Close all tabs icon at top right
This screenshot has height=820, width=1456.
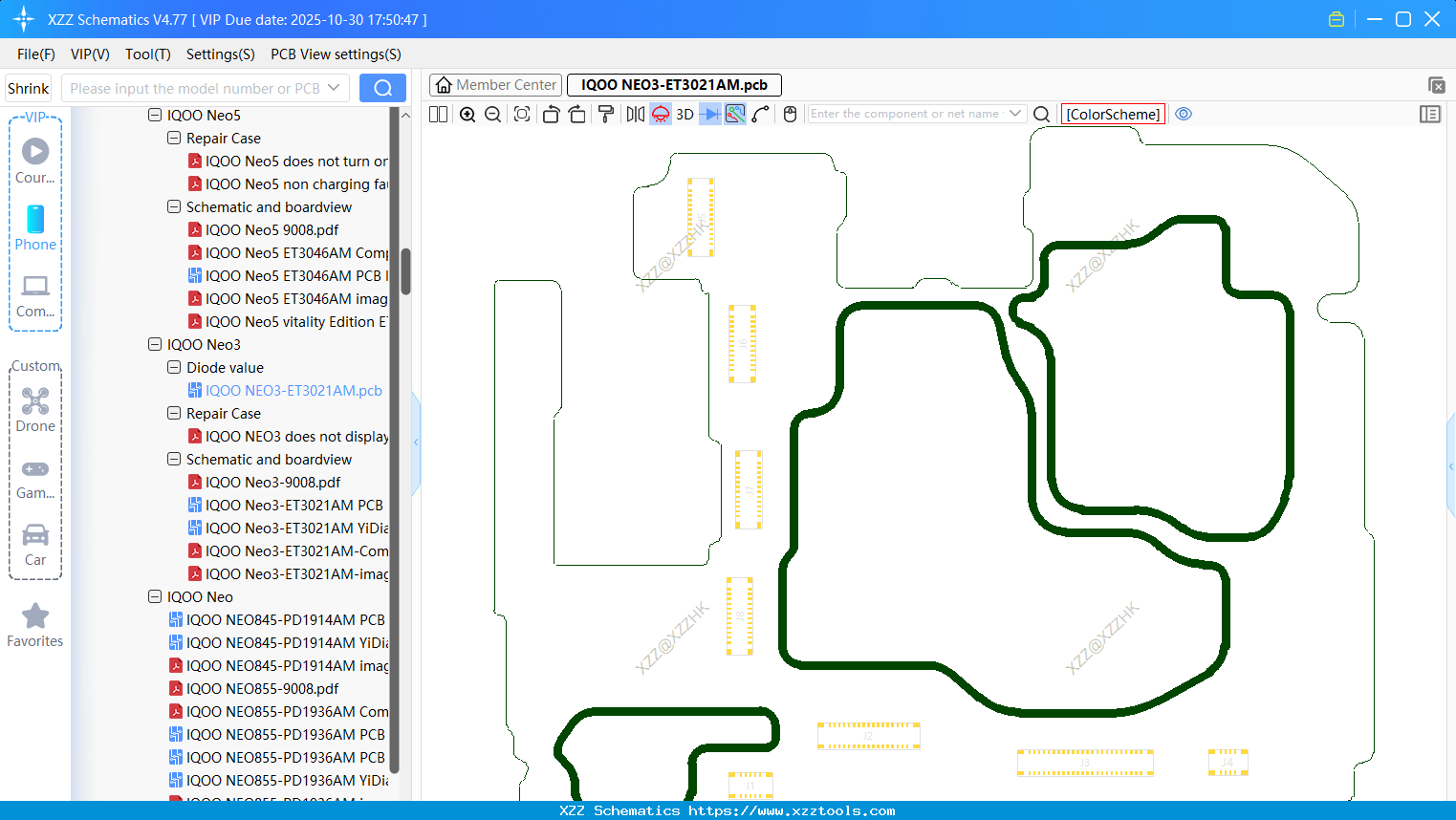(x=1436, y=85)
